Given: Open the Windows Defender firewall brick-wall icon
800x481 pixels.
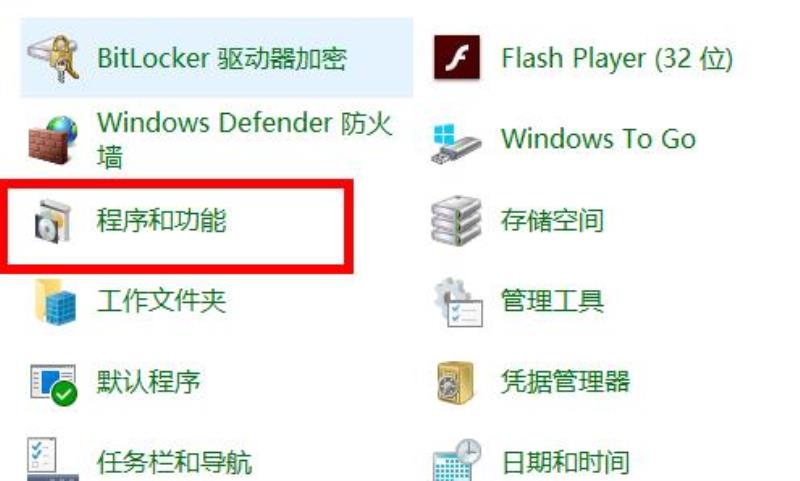Looking at the screenshot, I should [53, 140].
